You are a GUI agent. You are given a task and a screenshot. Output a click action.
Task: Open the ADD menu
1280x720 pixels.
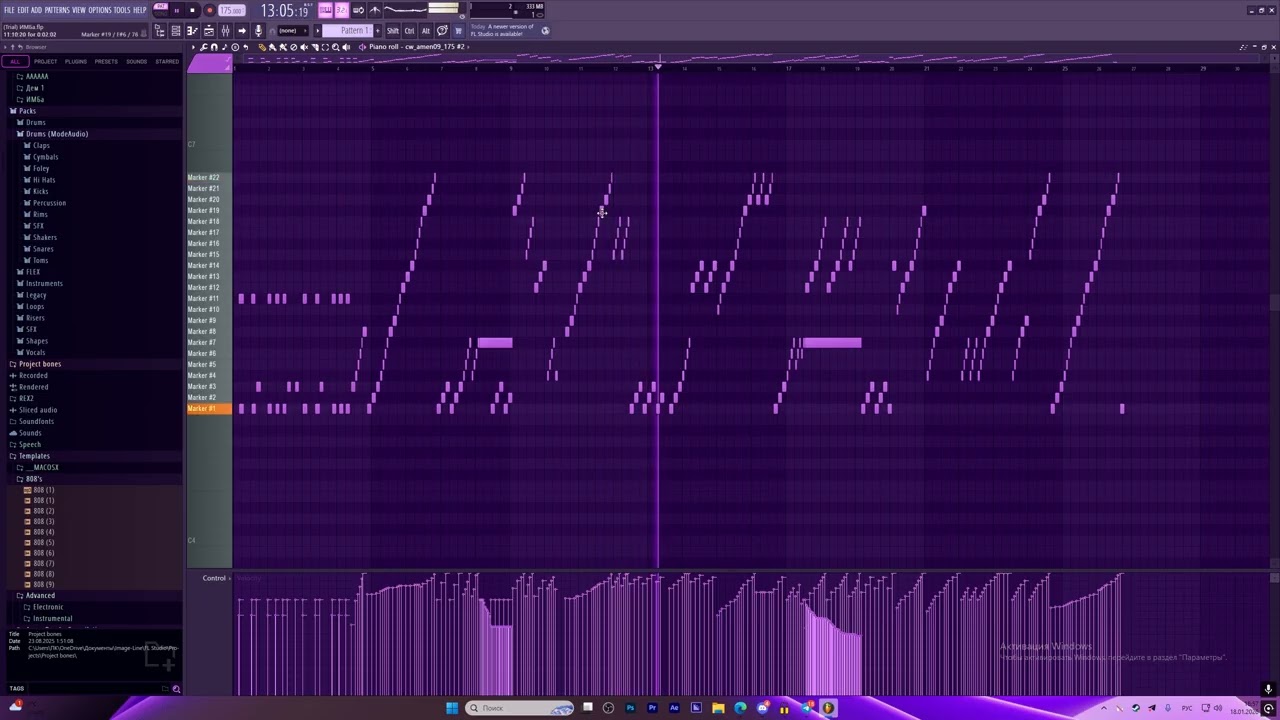[x=36, y=10]
